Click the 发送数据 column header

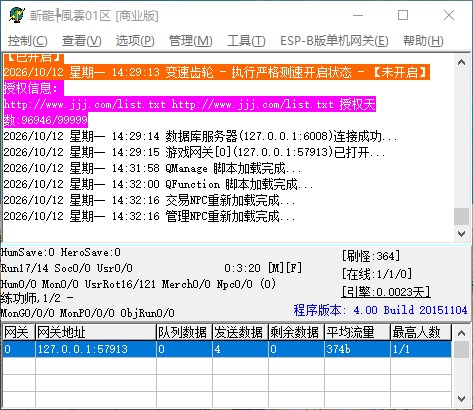(240, 332)
